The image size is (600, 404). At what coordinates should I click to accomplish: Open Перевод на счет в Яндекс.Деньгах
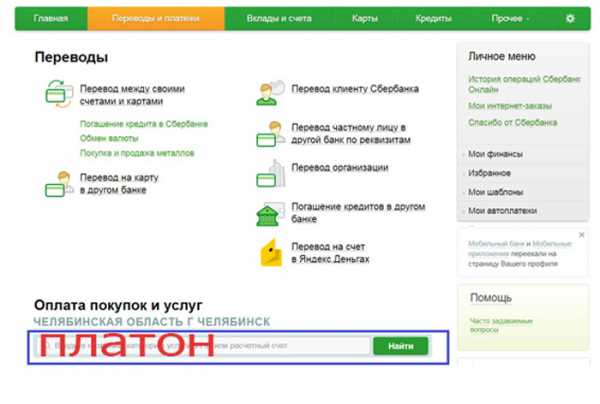coord(330,253)
